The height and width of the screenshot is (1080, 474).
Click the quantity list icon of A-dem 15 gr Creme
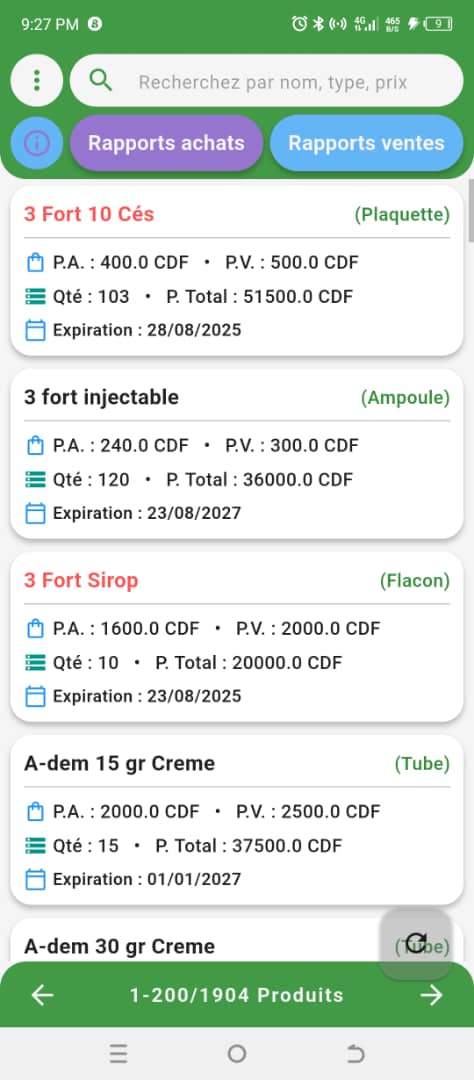pyautogui.click(x=35, y=845)
